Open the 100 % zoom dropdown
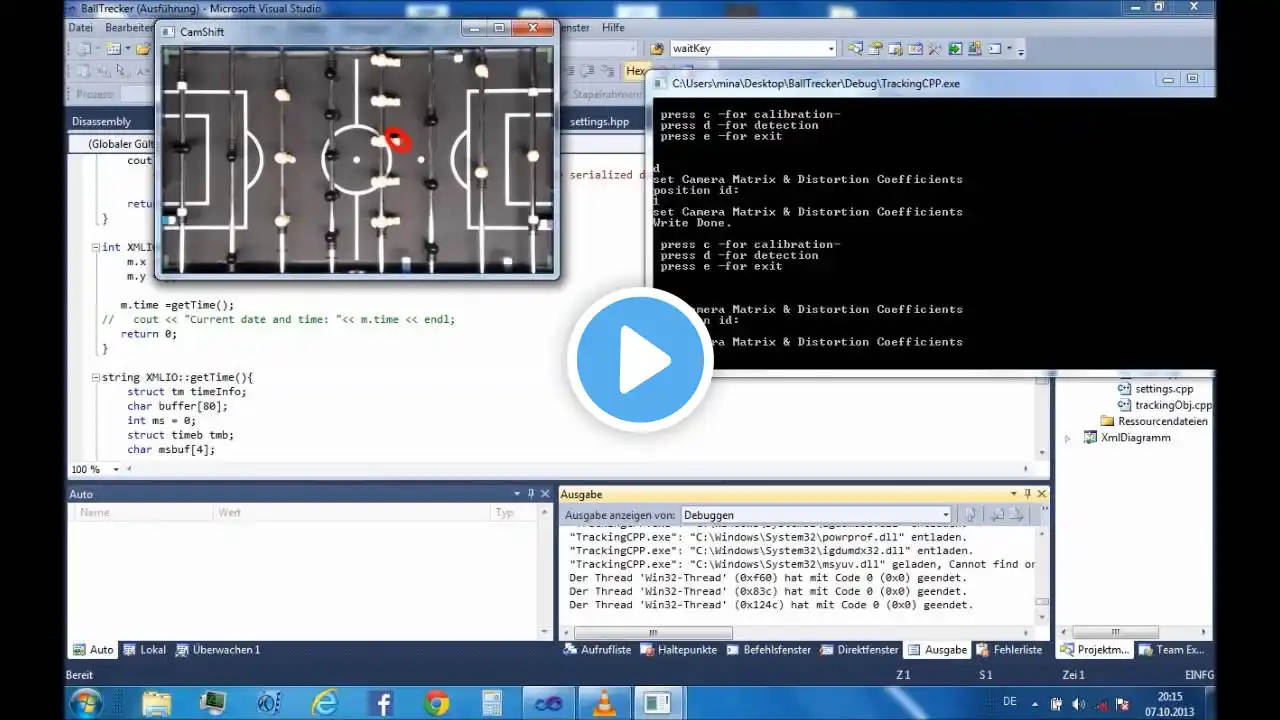Screen dimensions: 1280x720 pos(116,469)
